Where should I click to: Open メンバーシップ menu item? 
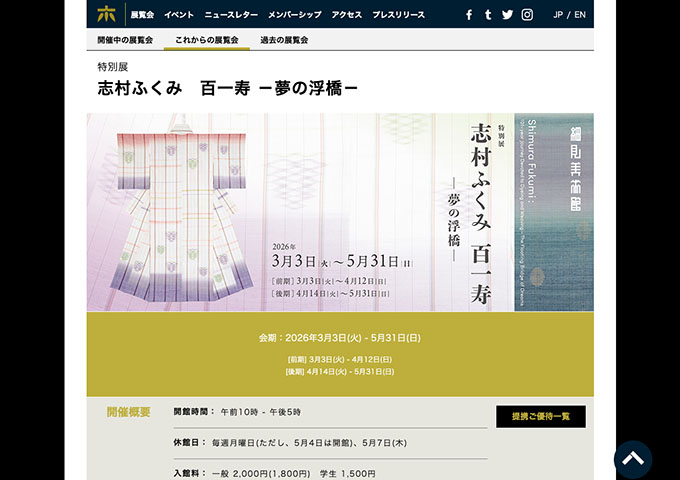294,15
